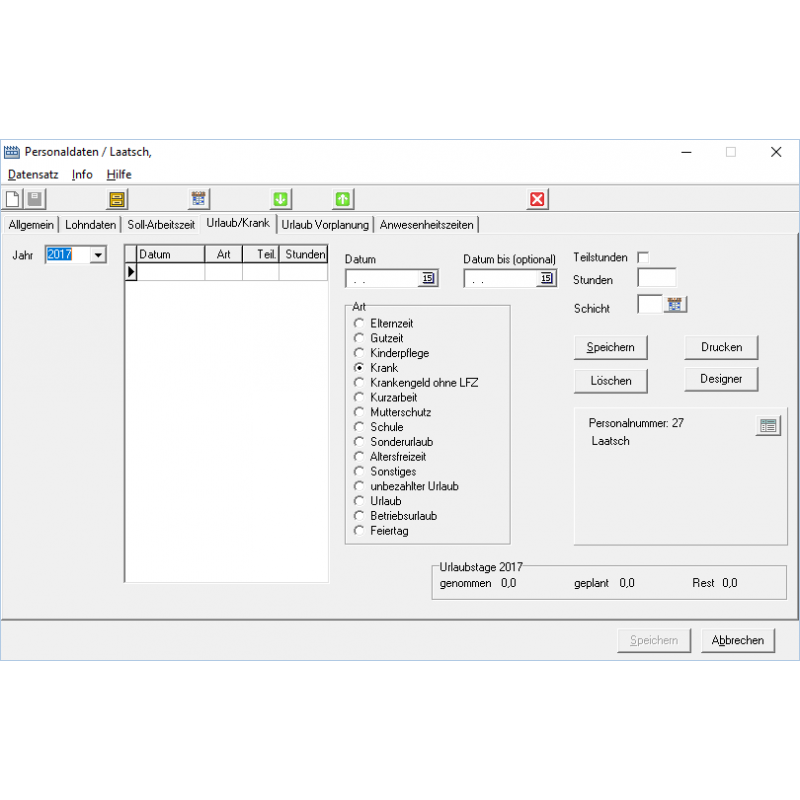
Task: Select the Elternzeit radio option
Action: coord(359,324)
